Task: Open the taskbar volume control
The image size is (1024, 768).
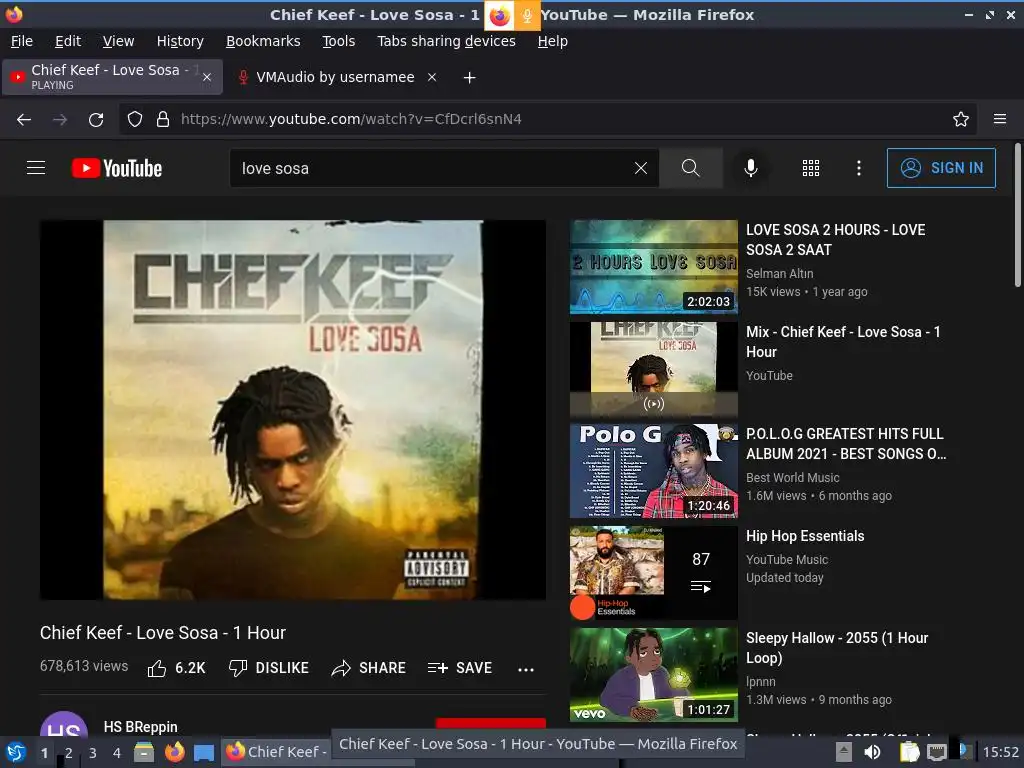Action: coord(872,752)
